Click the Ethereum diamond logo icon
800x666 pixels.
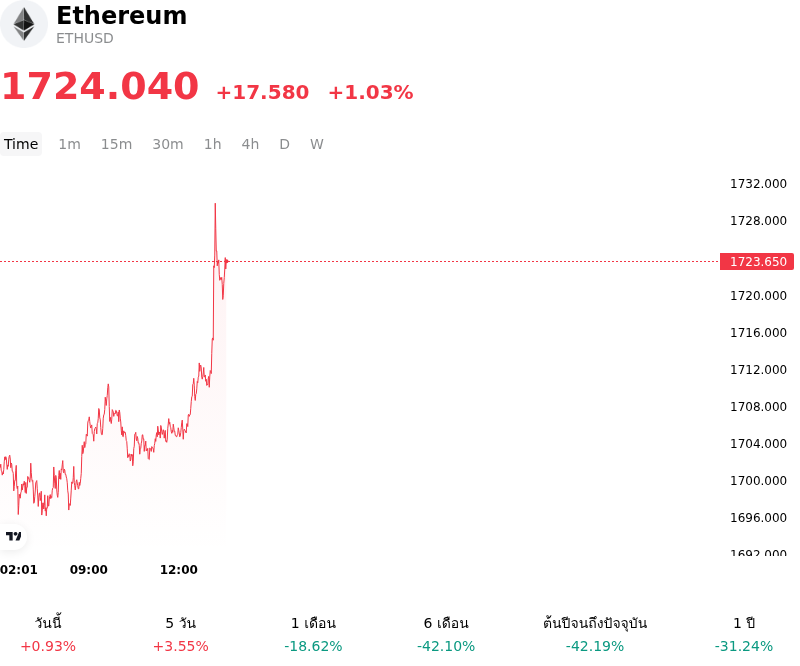tap(23, 24)
